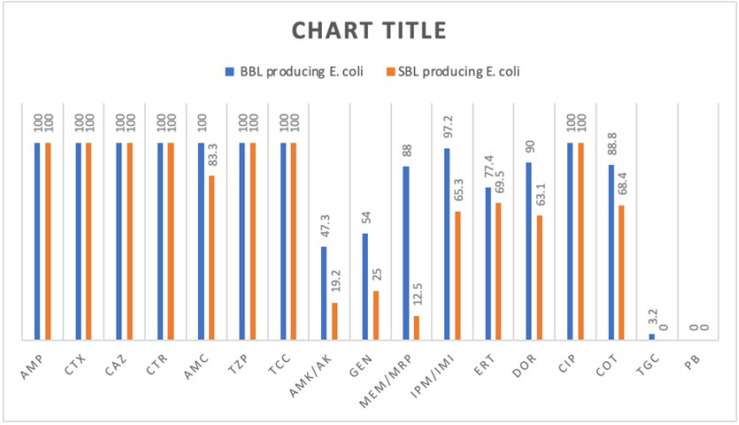
Task: Click the Chart Title text
Action: click(369, 31)
